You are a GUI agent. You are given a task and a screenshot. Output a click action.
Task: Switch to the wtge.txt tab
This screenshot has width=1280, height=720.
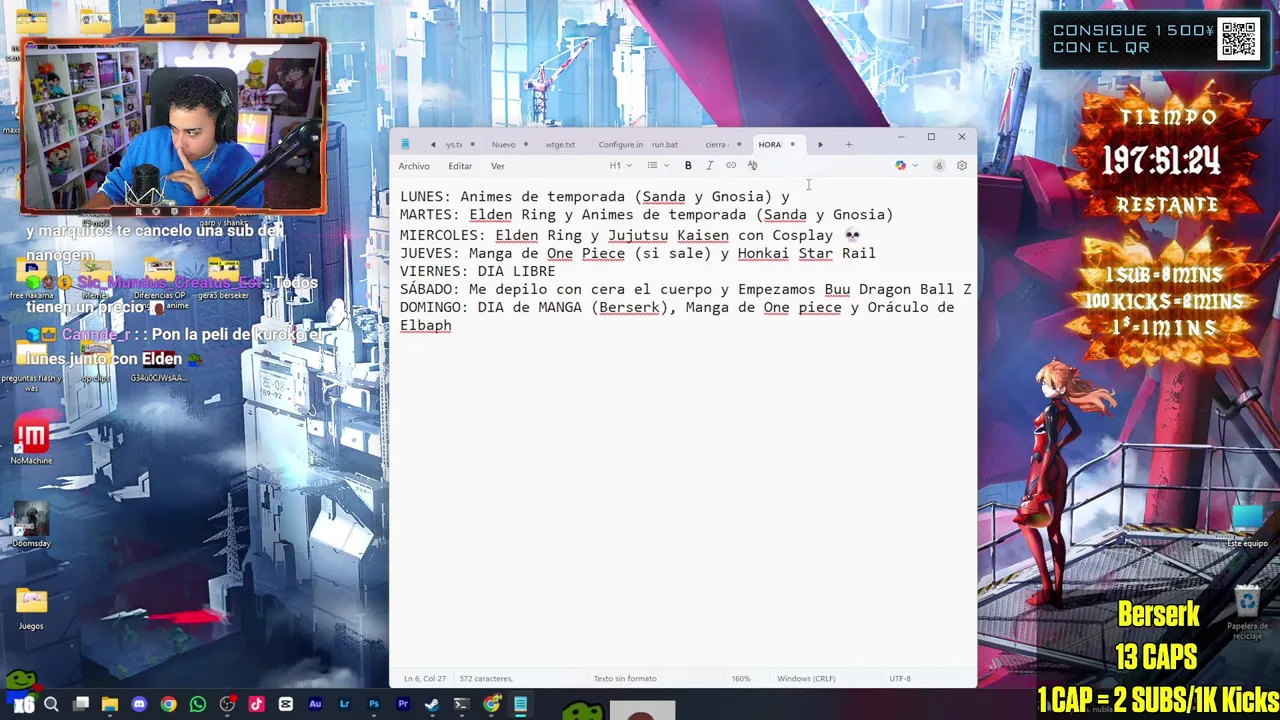click(560, 145)
